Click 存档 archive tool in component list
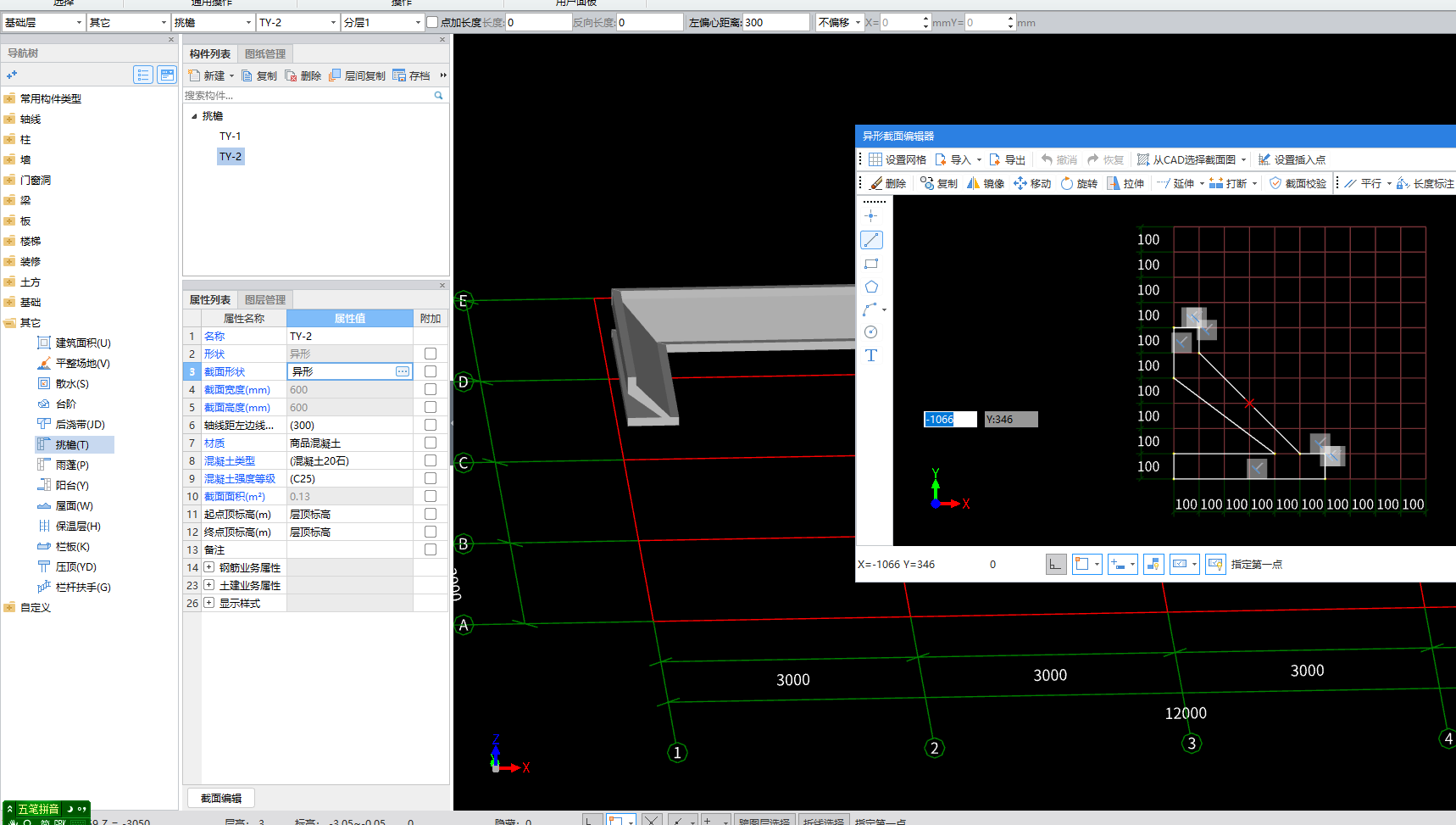 (411, 75)
